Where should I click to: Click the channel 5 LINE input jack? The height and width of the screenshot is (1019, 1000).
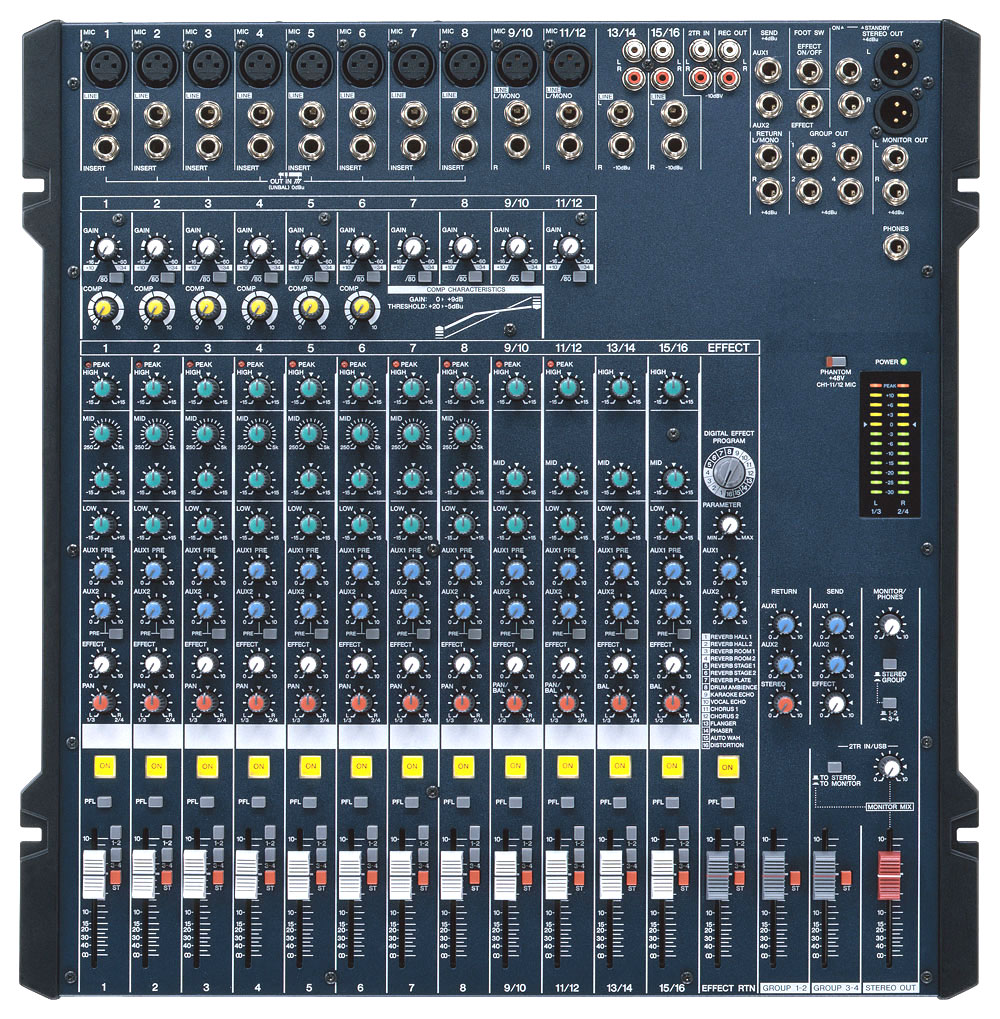[312, 114]
